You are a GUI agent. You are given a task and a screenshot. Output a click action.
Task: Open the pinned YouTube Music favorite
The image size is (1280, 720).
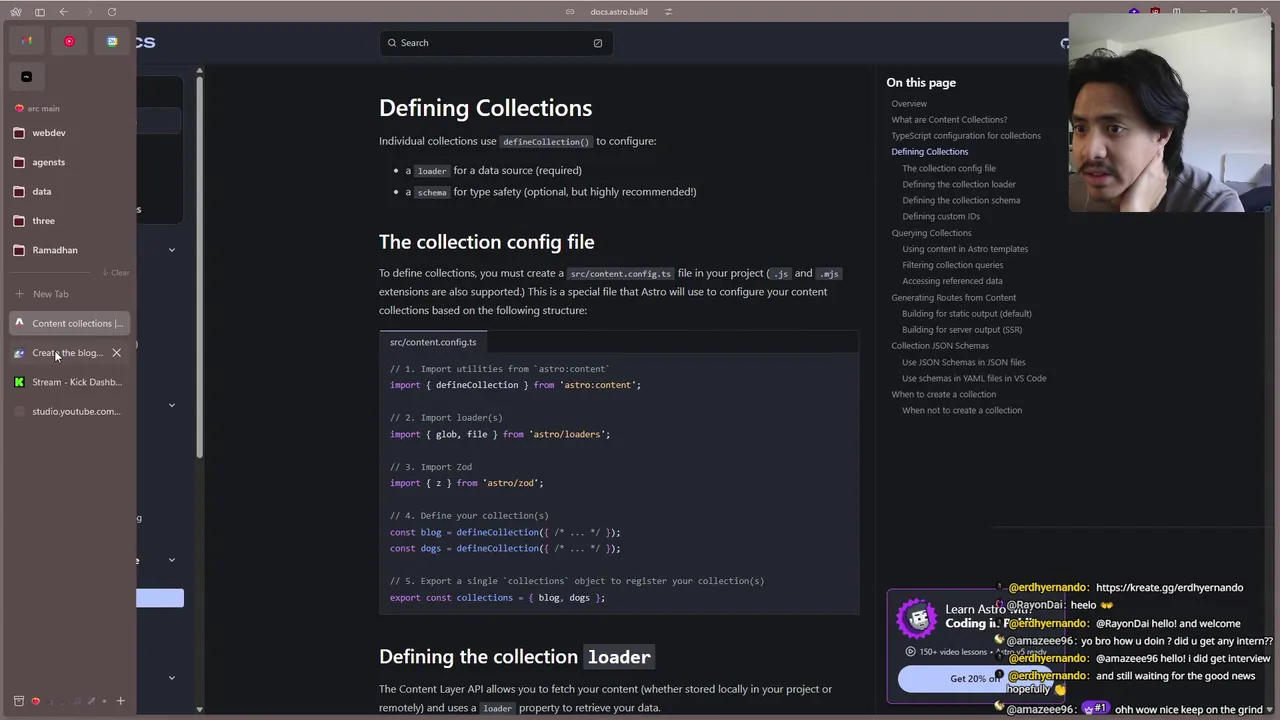69,41
